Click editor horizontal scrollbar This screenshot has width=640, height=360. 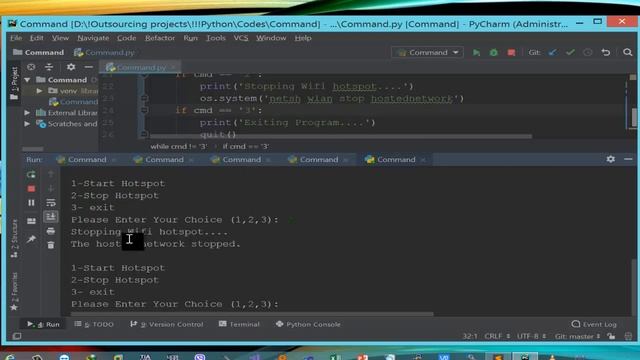click(x=341, y=136)
